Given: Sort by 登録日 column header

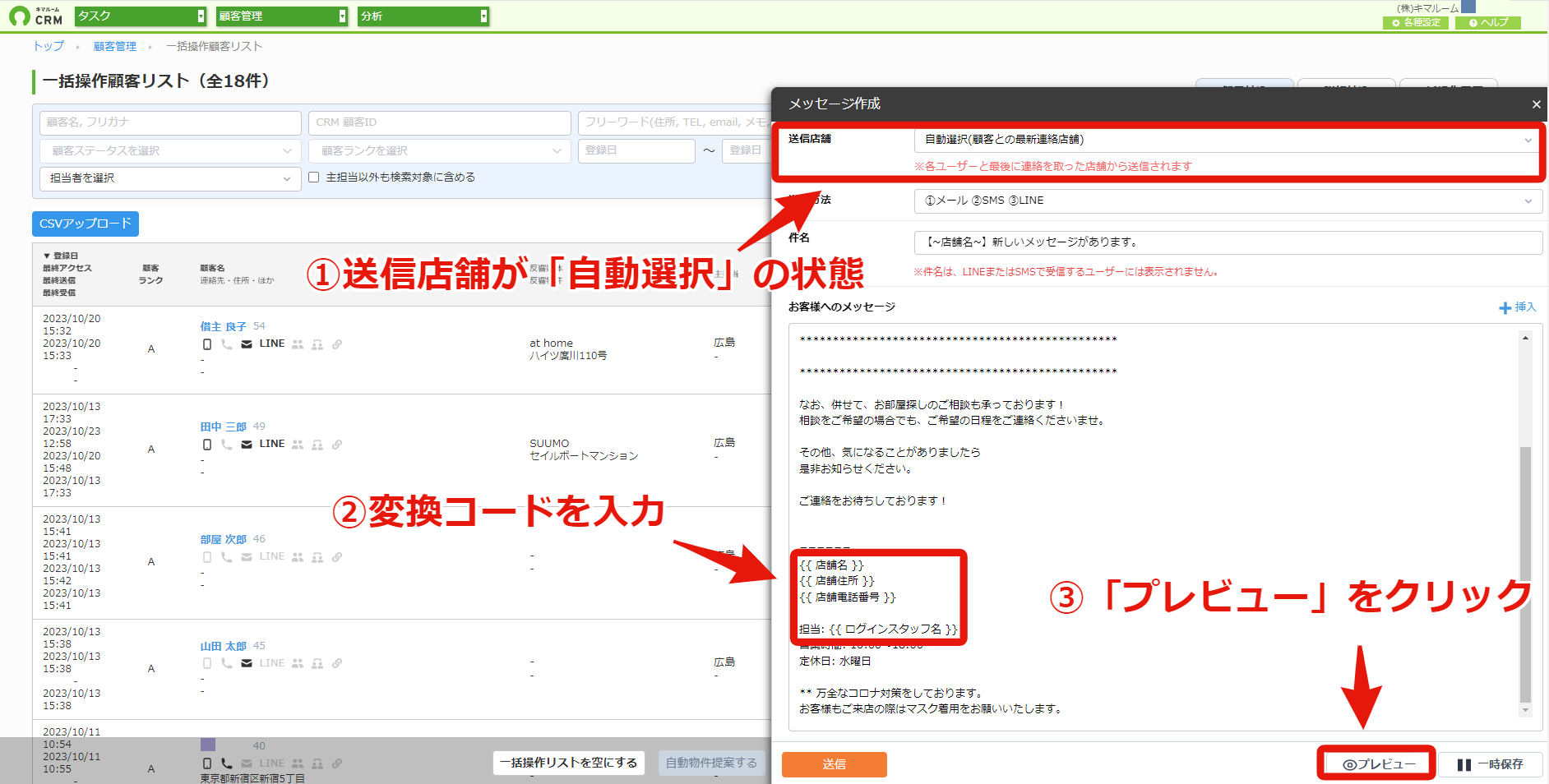Looking at the screenshot, I should point(61,256).
